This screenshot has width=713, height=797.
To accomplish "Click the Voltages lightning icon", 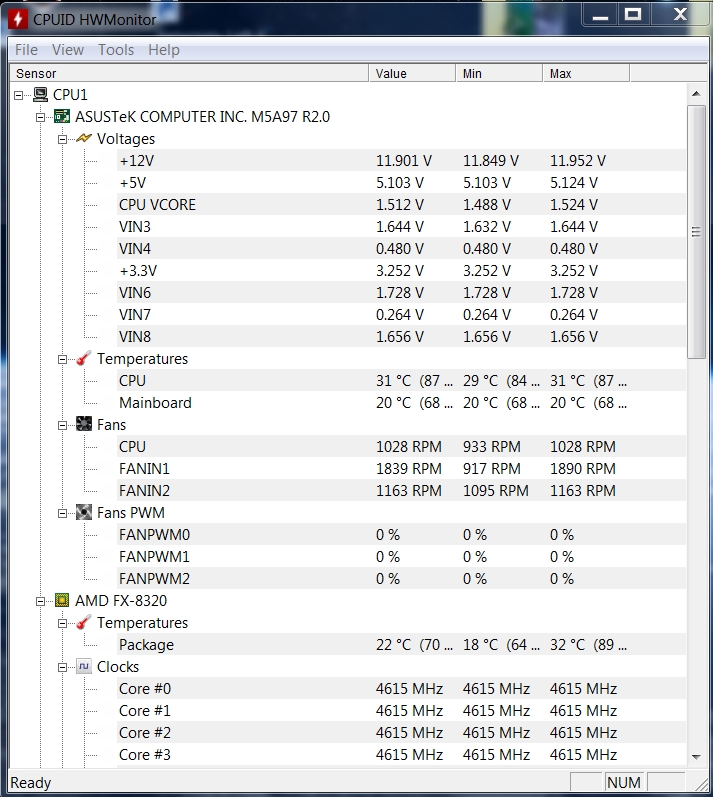I will pos(84,138).
